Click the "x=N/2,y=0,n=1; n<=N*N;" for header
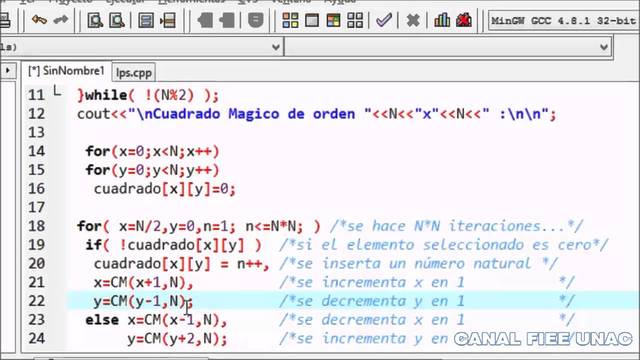Screen dimensions: 640x360 pos(211,227)
